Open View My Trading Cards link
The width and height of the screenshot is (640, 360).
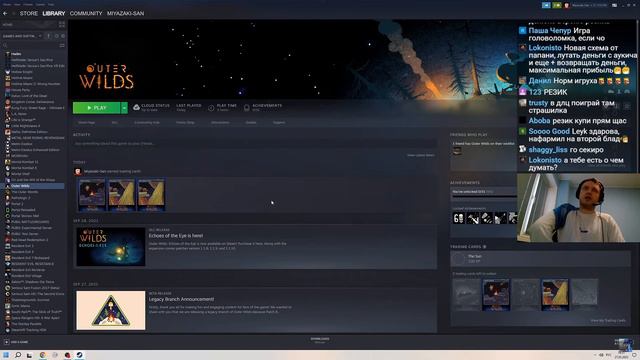pyautogui.click(x=608, y=320)
